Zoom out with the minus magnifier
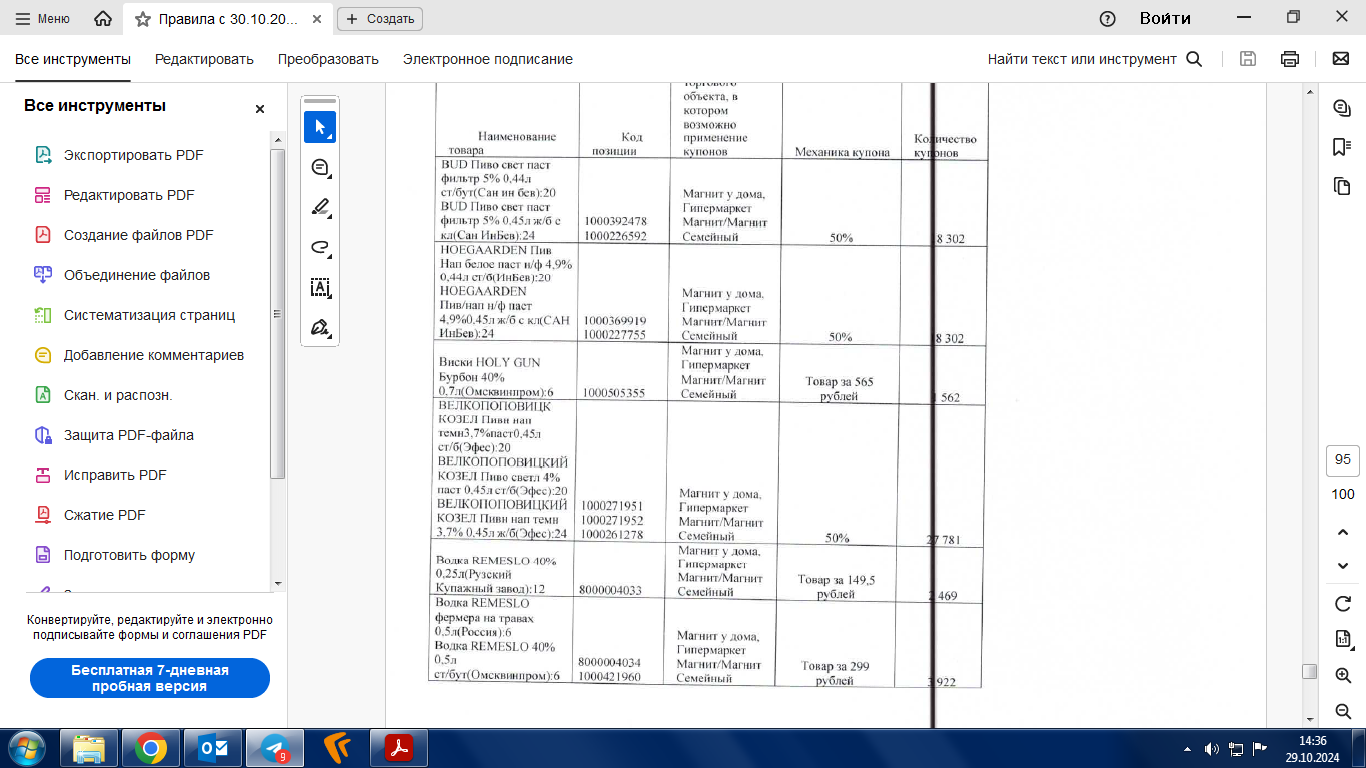This screenshot has width=1366, height=768. 1343,711
